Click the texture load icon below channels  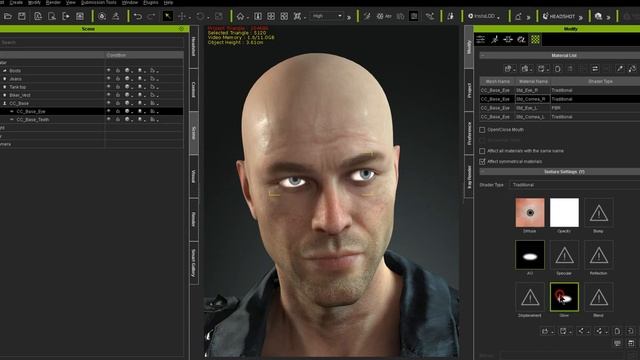point(546,331)
